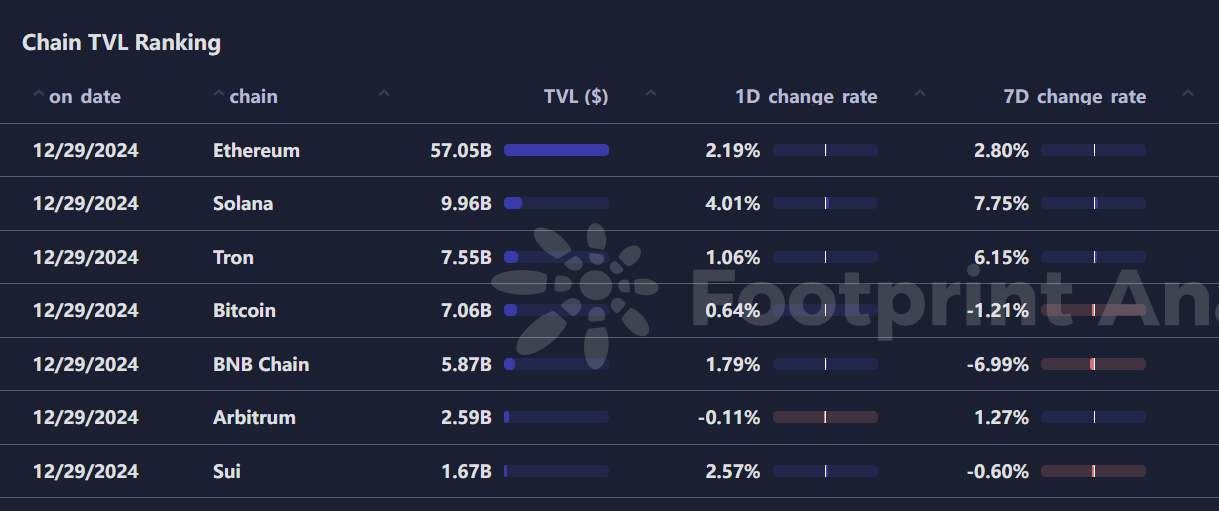The width and height of the screenshot is (1219, 511).
Task: Click the "on date" column header text
Action: [x=85, y=97]
